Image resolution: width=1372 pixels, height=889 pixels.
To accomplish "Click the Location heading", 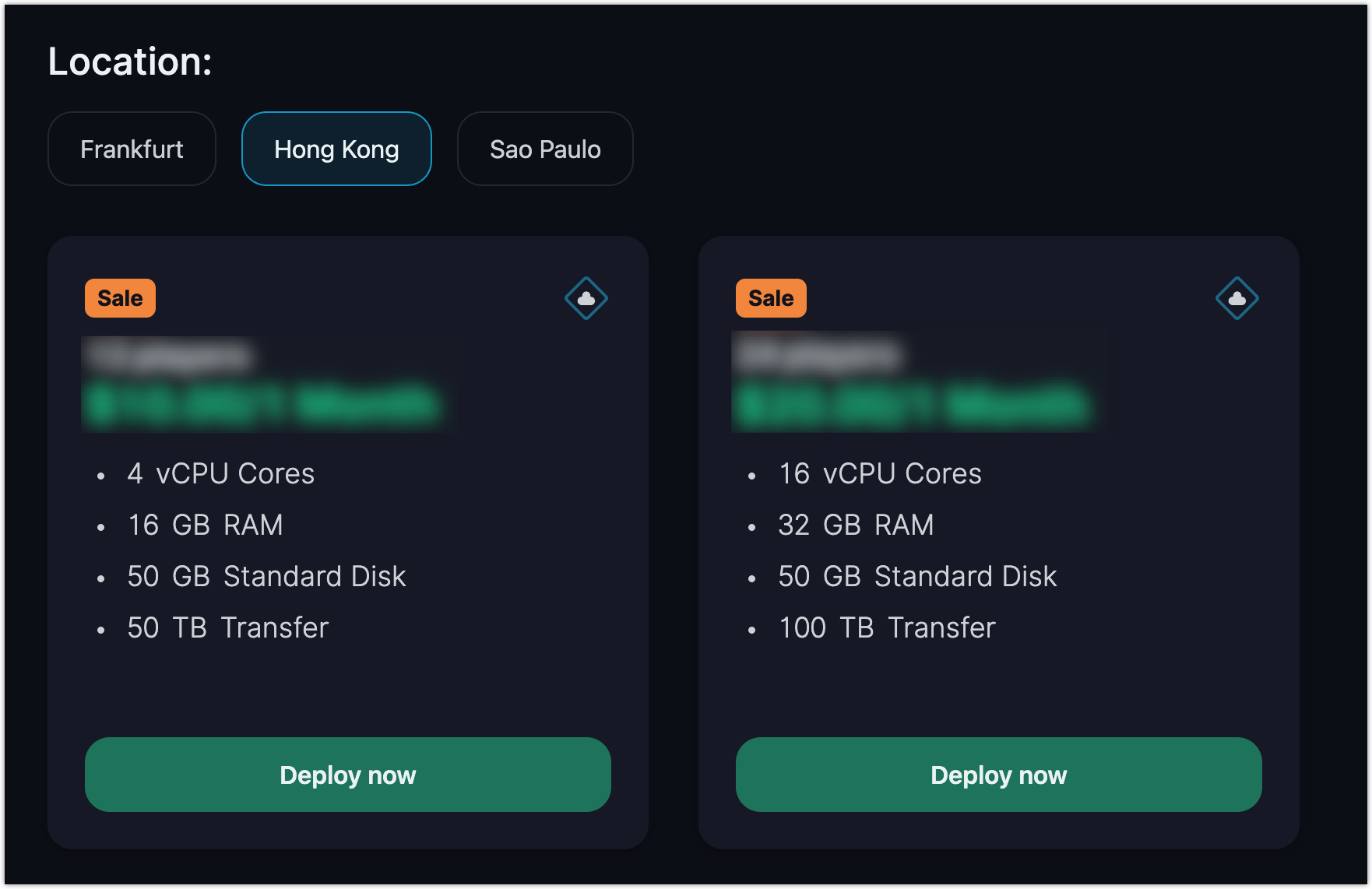I will pos(130,61).
